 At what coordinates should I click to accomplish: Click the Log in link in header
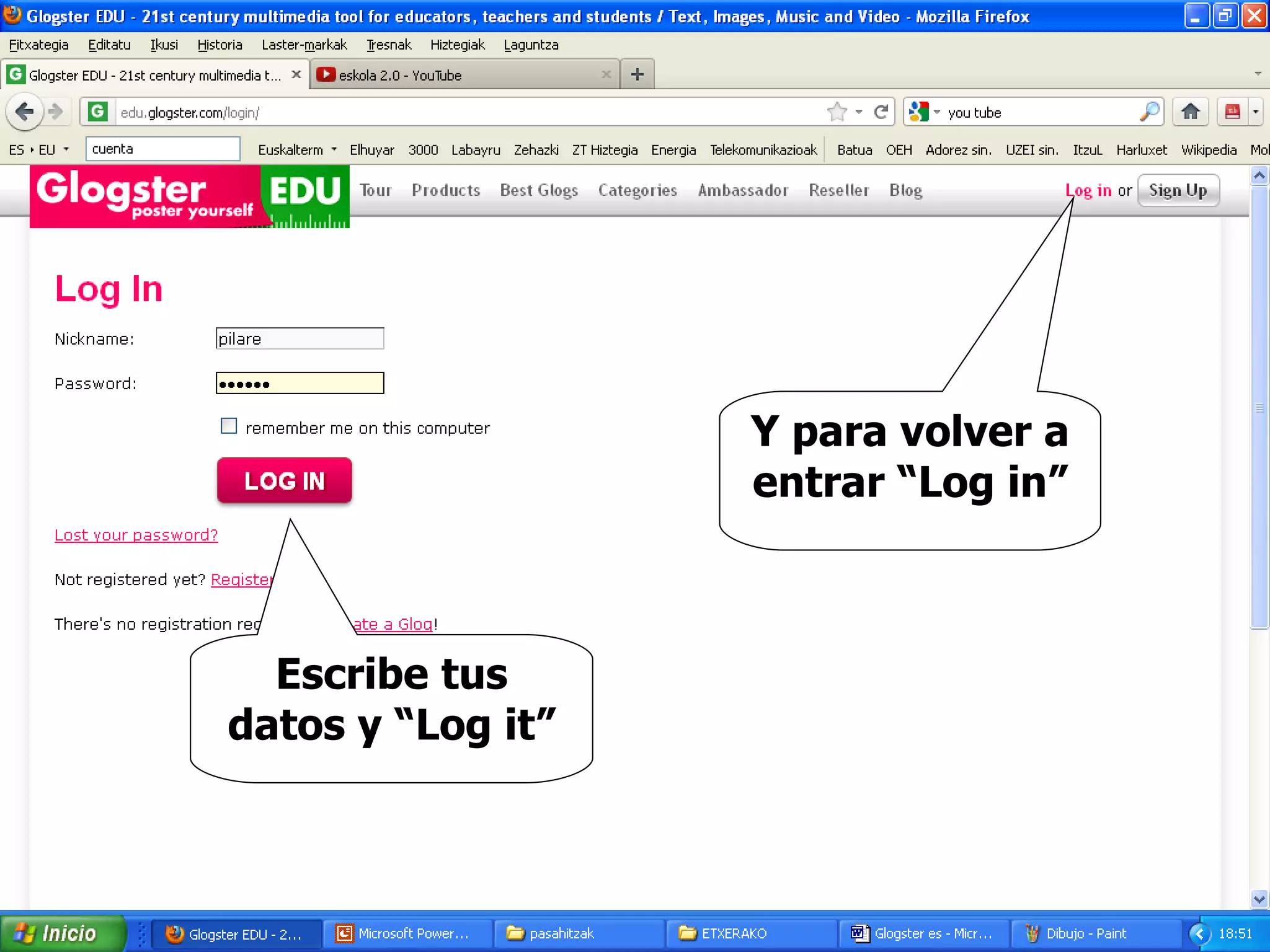pos(1088,190)
